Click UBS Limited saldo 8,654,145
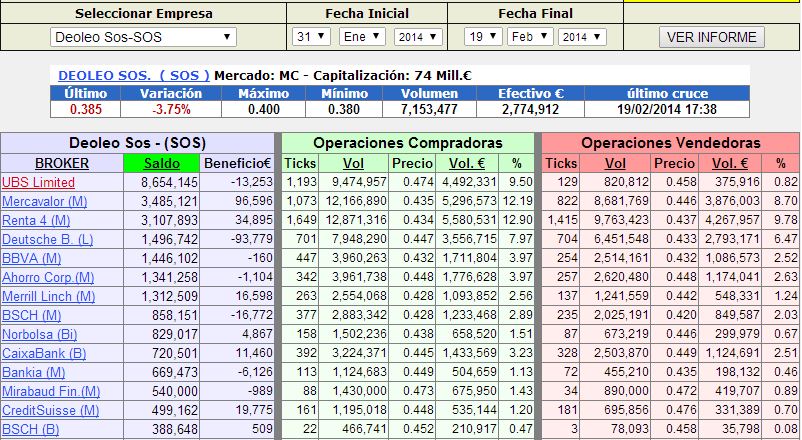 coord(169,182)
